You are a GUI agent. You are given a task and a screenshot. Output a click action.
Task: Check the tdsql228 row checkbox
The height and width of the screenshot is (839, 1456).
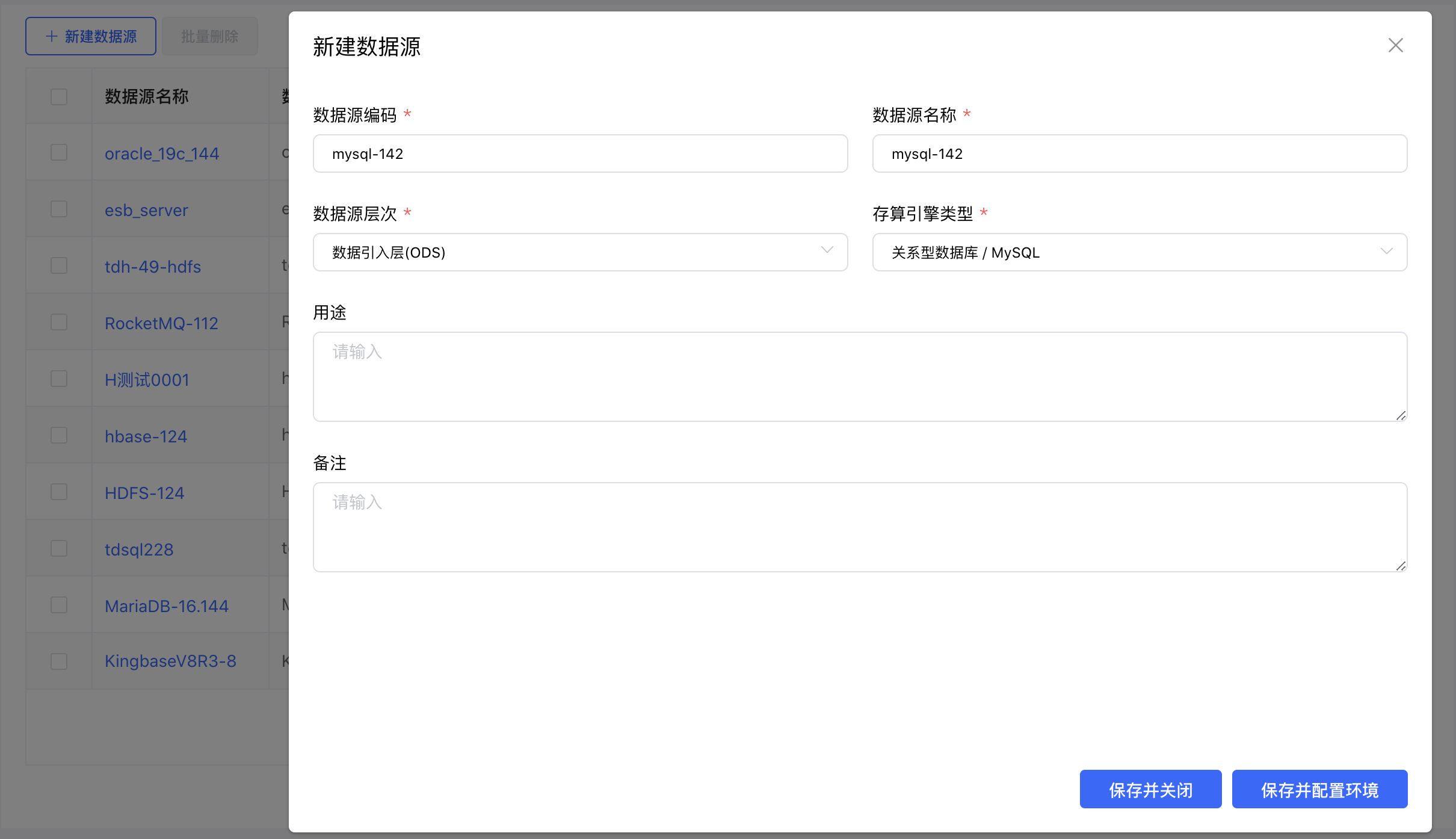pyautogui.click(x=58, y=548)
